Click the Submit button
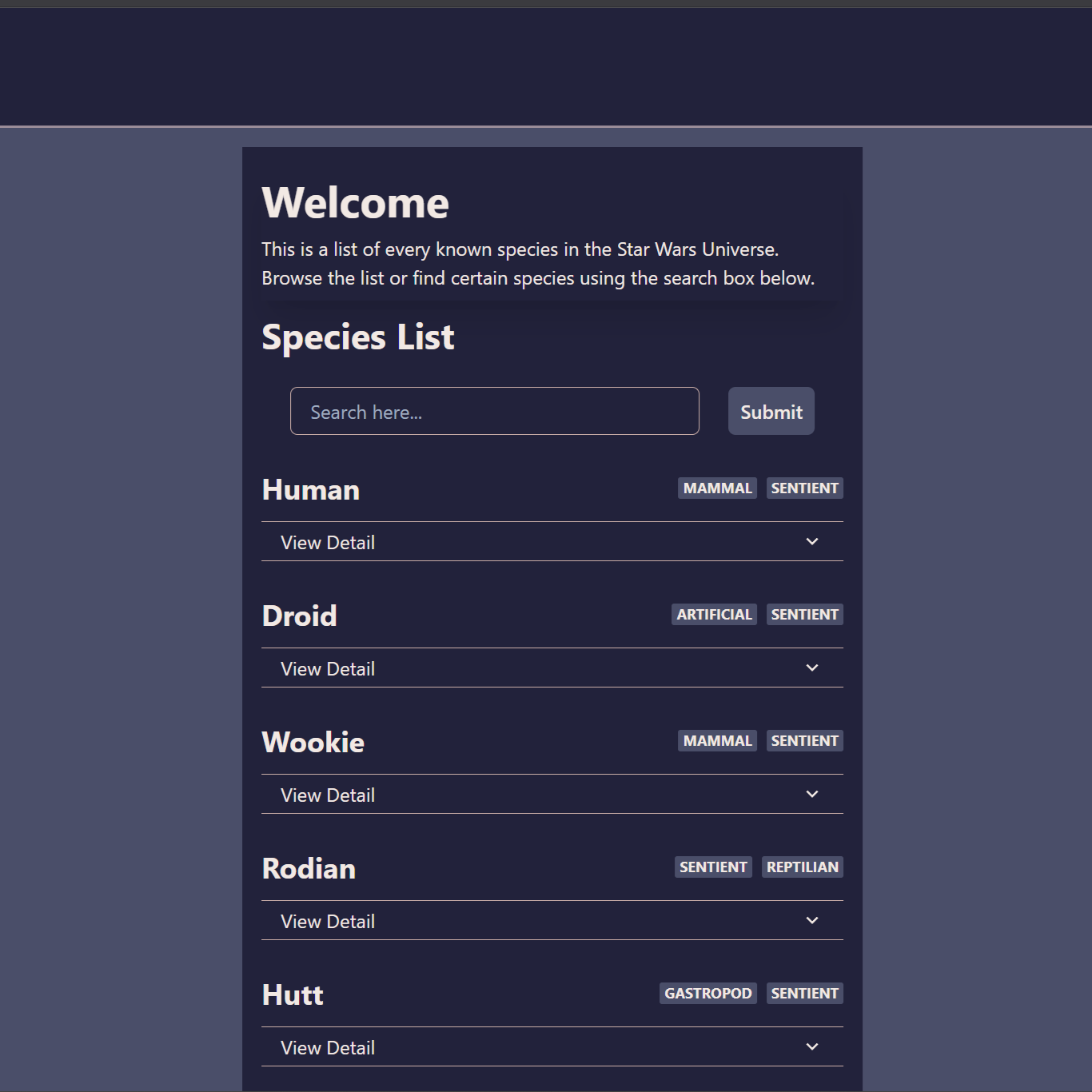The image size is (1092, 1092). coord(771,411)
